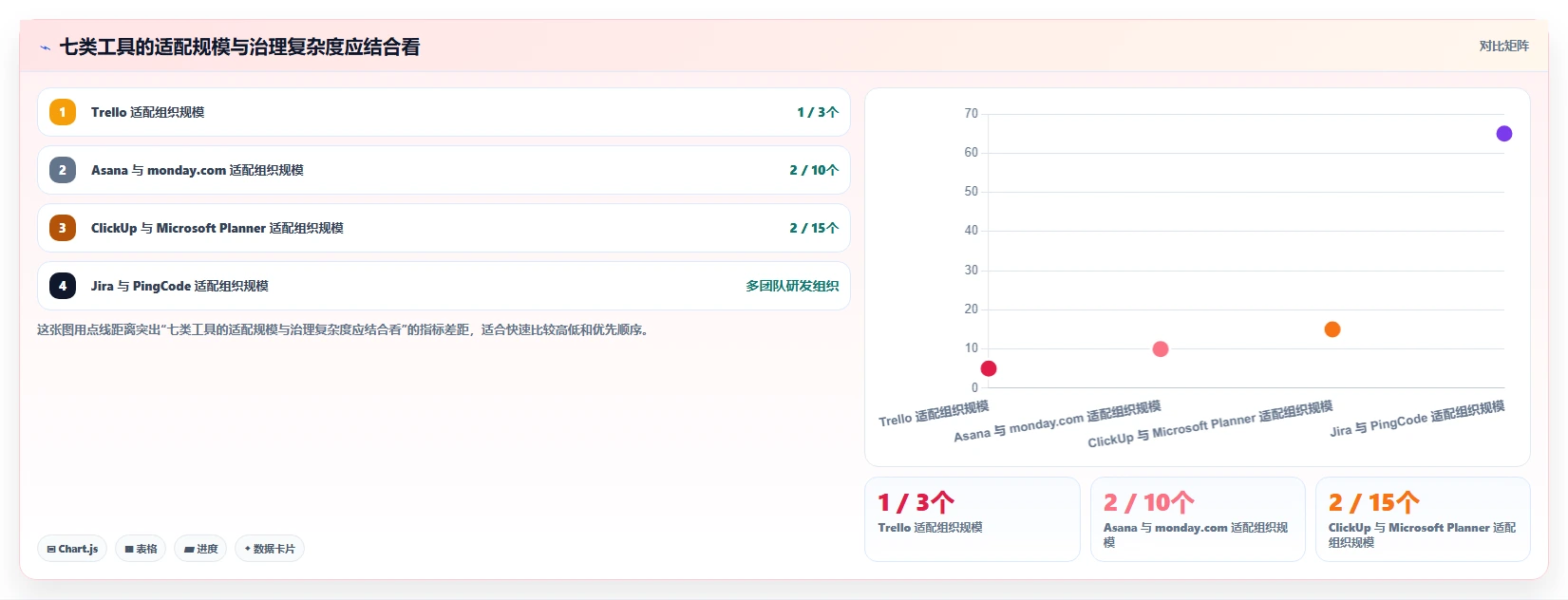Click the gray rank 2 badge
This screenshot has height=600, width=1568.
click(63, 170)
